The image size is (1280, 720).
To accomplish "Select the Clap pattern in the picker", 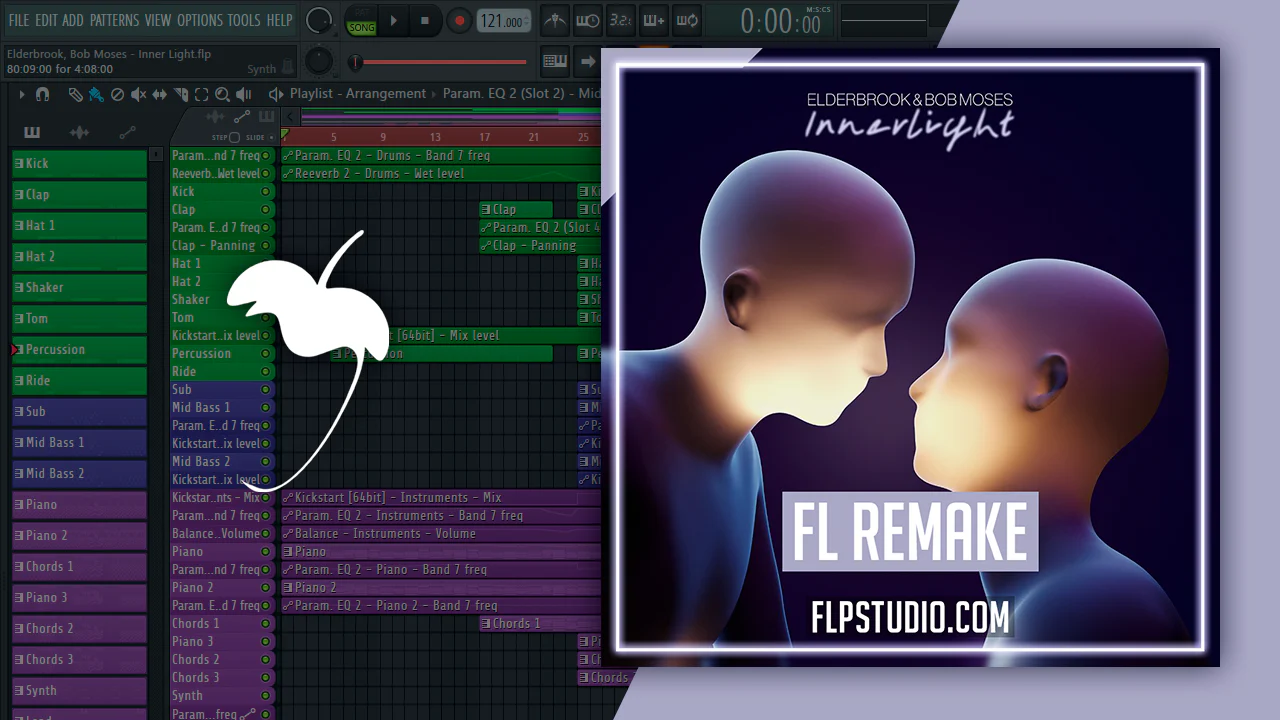I will tap(79, 195).
